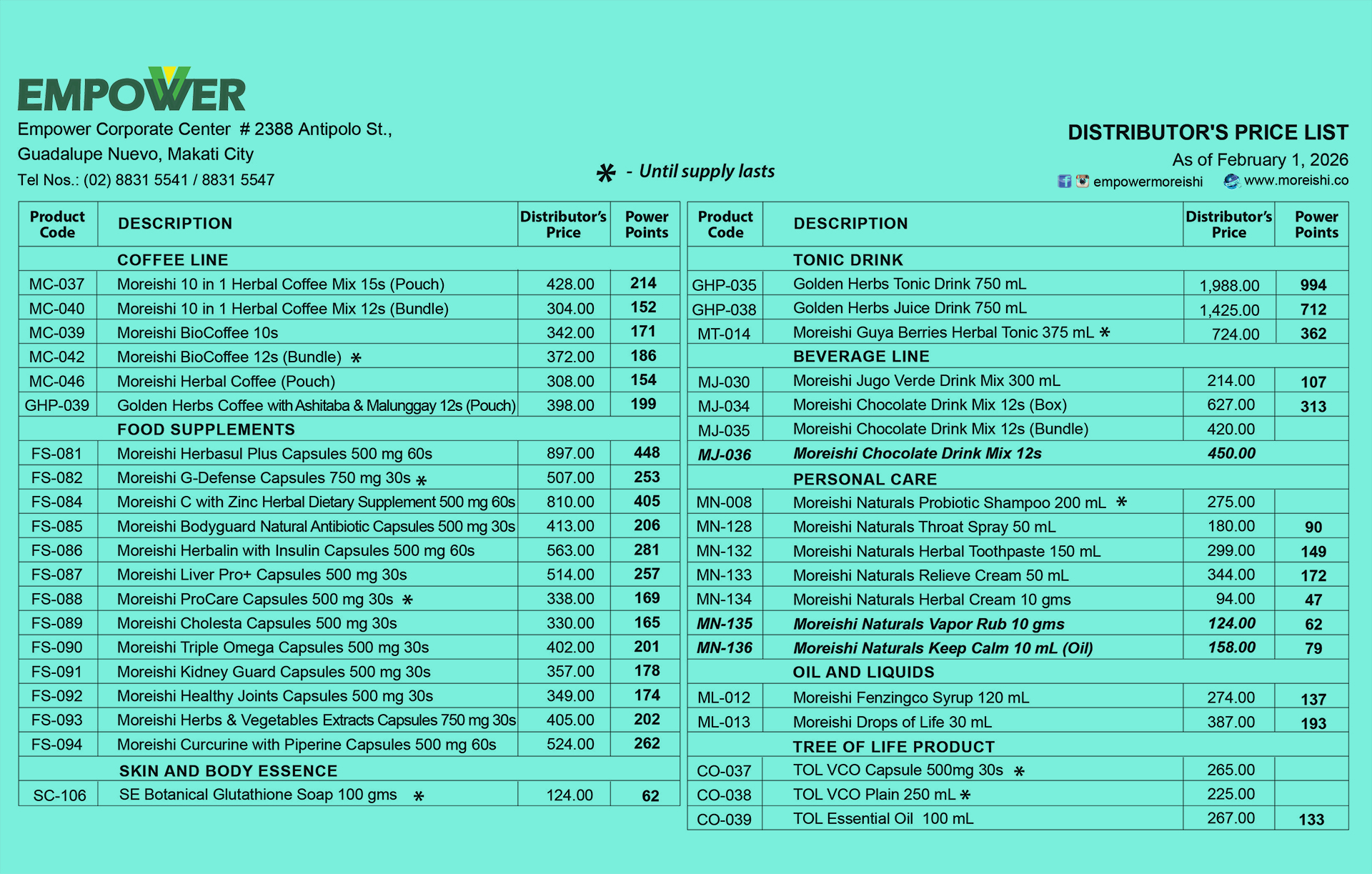Select the COFFEE LINE section heading
This screenshot has height=874, width=1372.
(x=172, y=260)
